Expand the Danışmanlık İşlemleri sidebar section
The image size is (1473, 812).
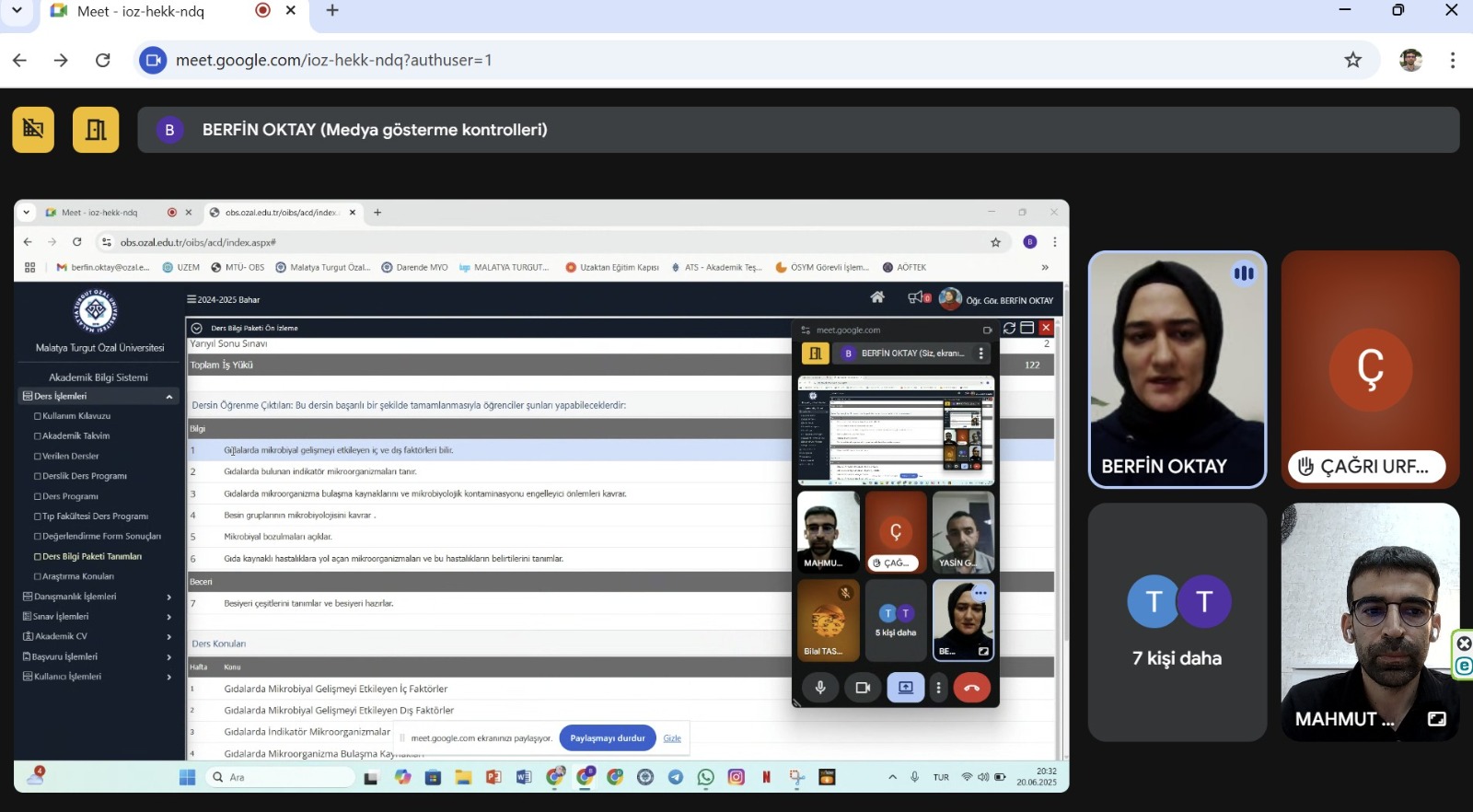click(169, 597)
